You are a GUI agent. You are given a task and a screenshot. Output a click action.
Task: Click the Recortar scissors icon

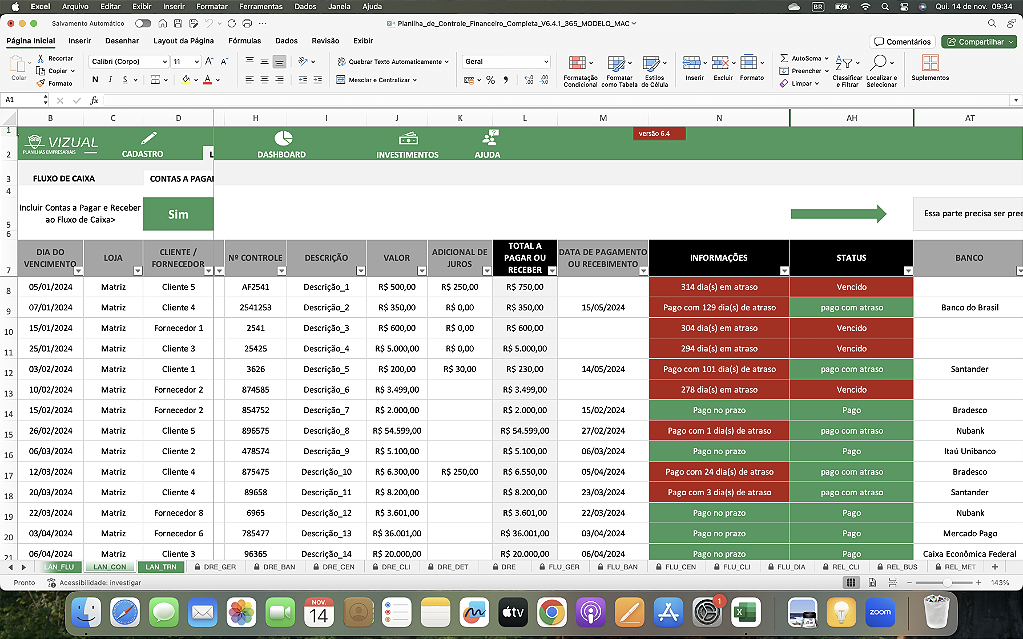click(x=40, y=58)
